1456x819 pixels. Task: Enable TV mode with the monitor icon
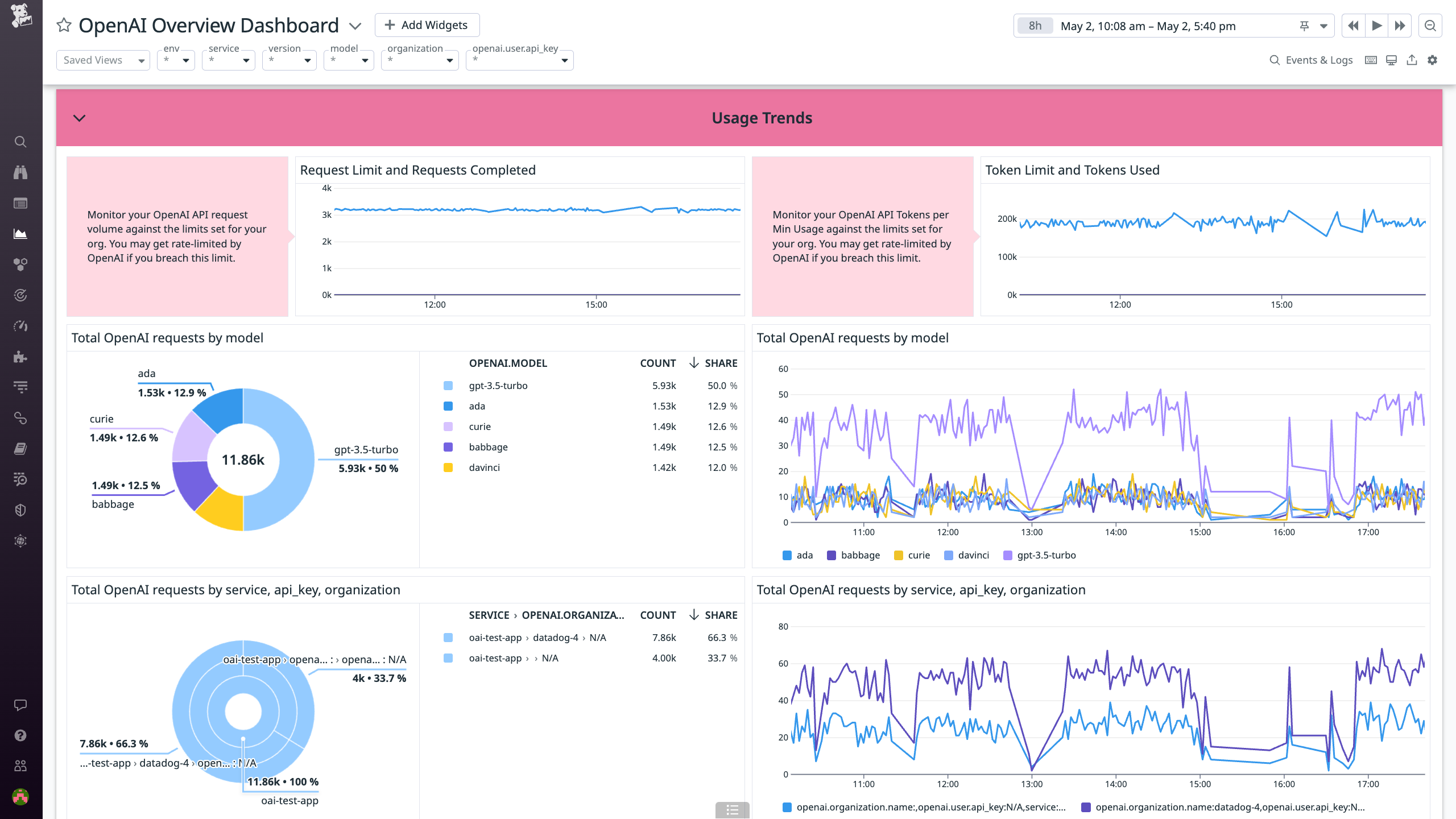[x=1391, y=60]
